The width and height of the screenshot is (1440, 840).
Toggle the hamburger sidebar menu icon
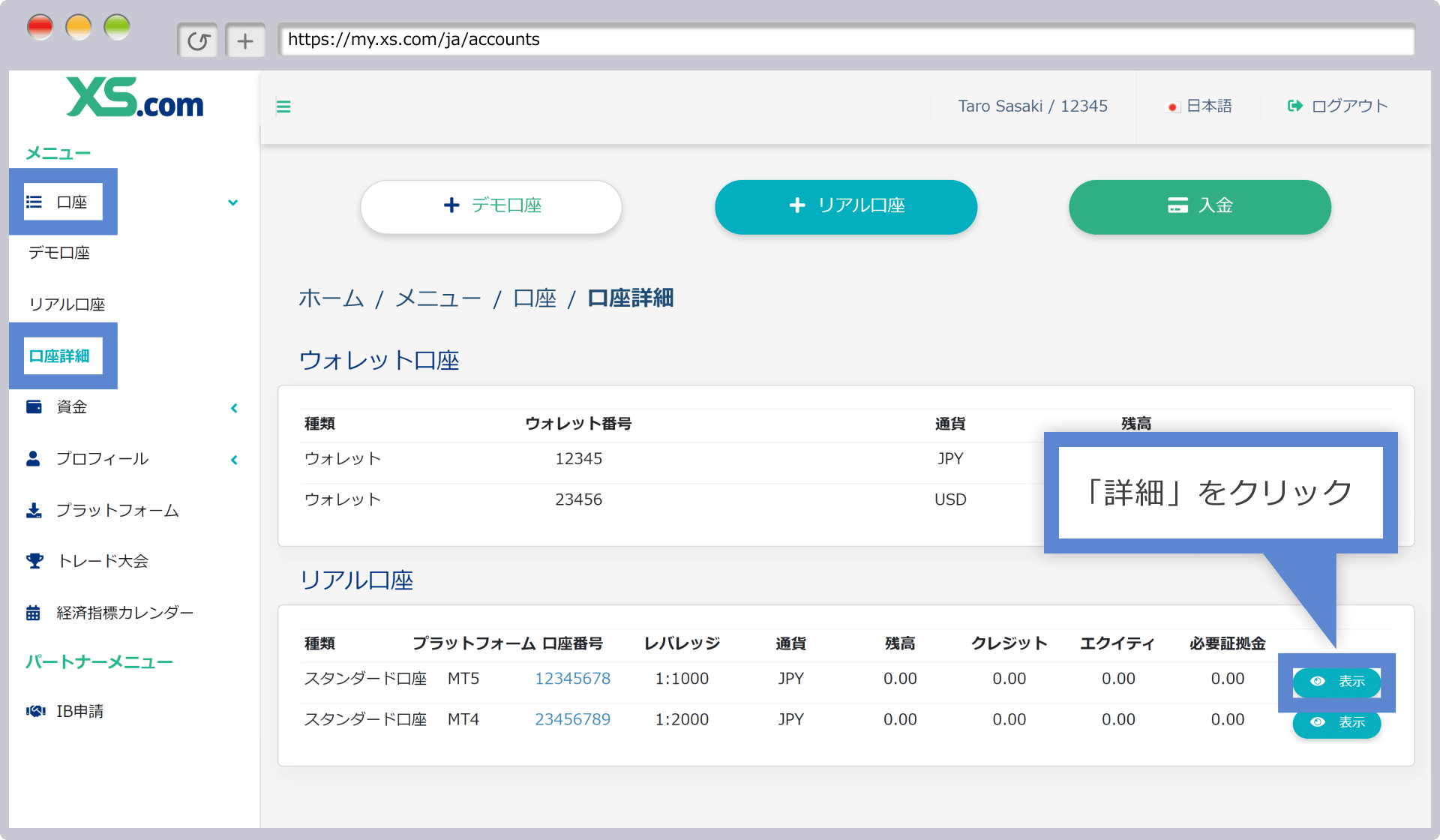click(x=283, y=106)
